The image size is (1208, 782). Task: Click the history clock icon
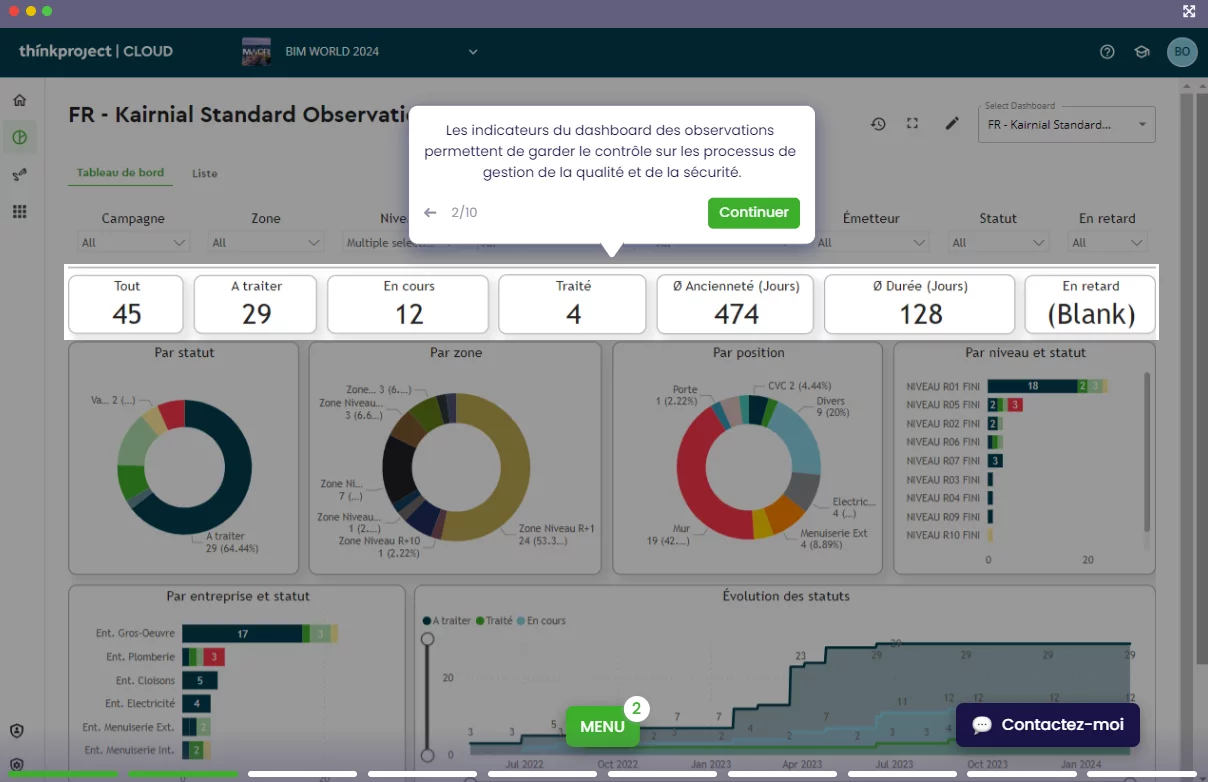pos(878,124)
